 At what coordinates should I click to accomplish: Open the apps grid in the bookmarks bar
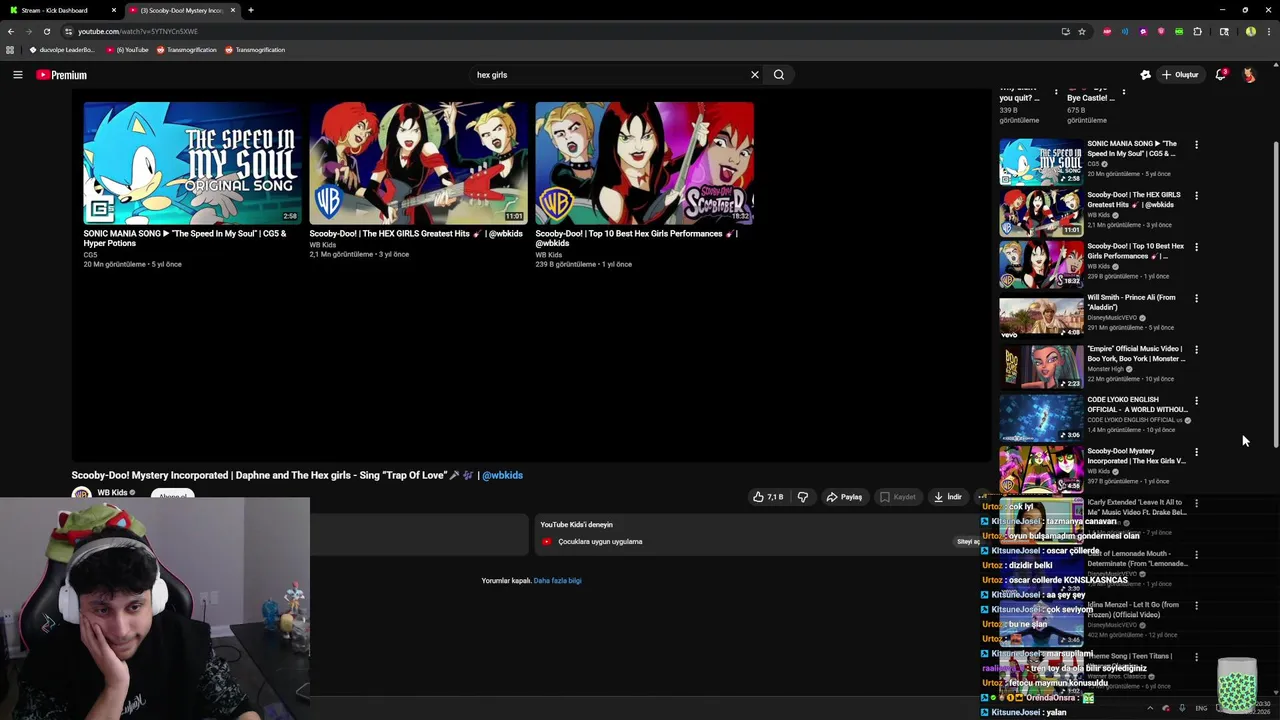[x=10, y=50]
